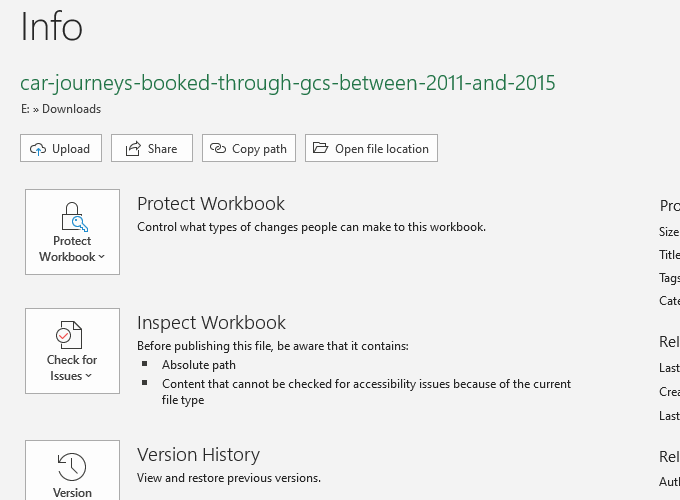The width and height of the screenshot is (680, 500).
Task: Click the Share arrow icon
Action: [x=133, y=149]
